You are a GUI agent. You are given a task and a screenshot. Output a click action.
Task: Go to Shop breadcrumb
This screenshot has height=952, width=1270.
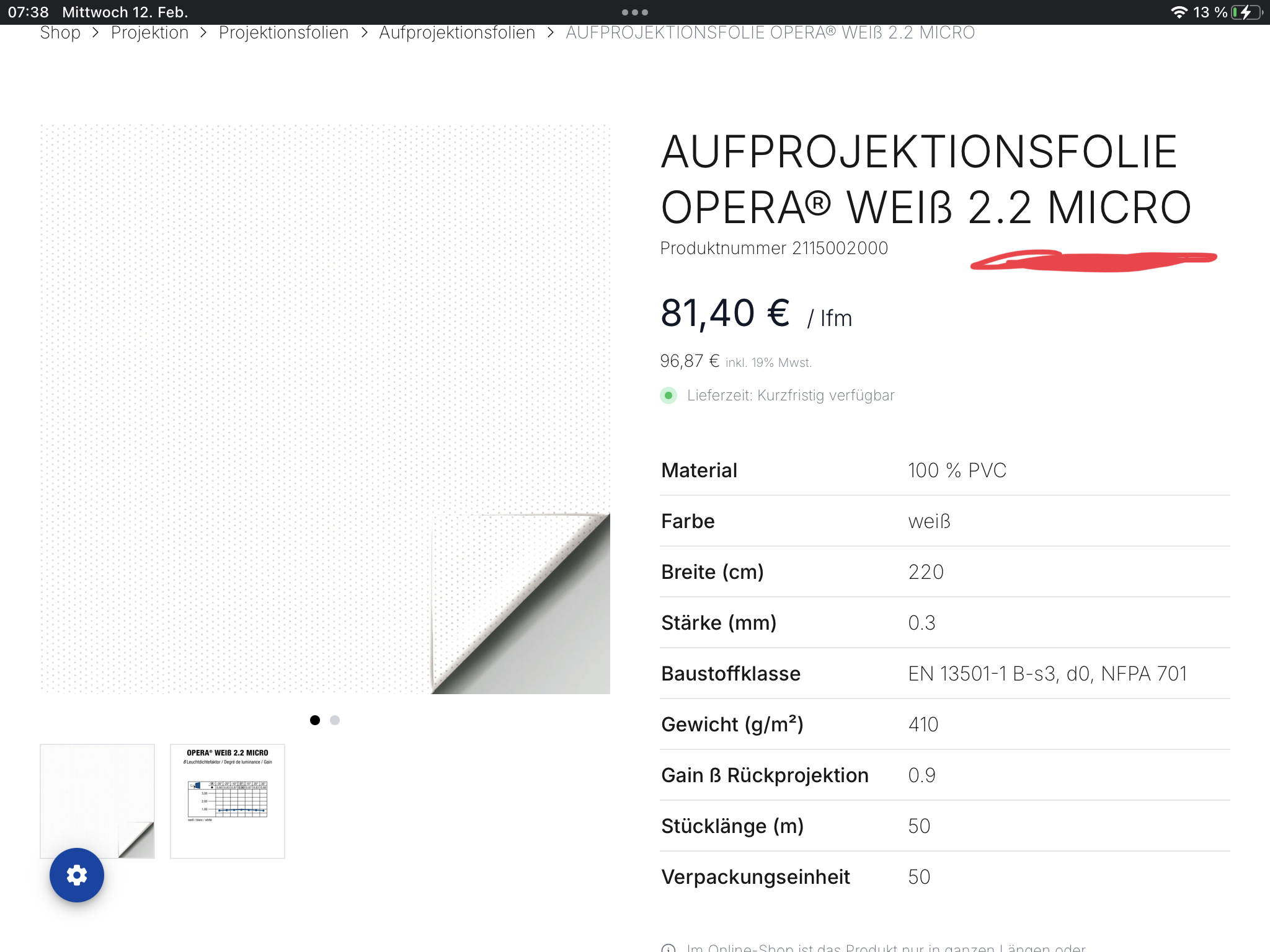point(60,32)
